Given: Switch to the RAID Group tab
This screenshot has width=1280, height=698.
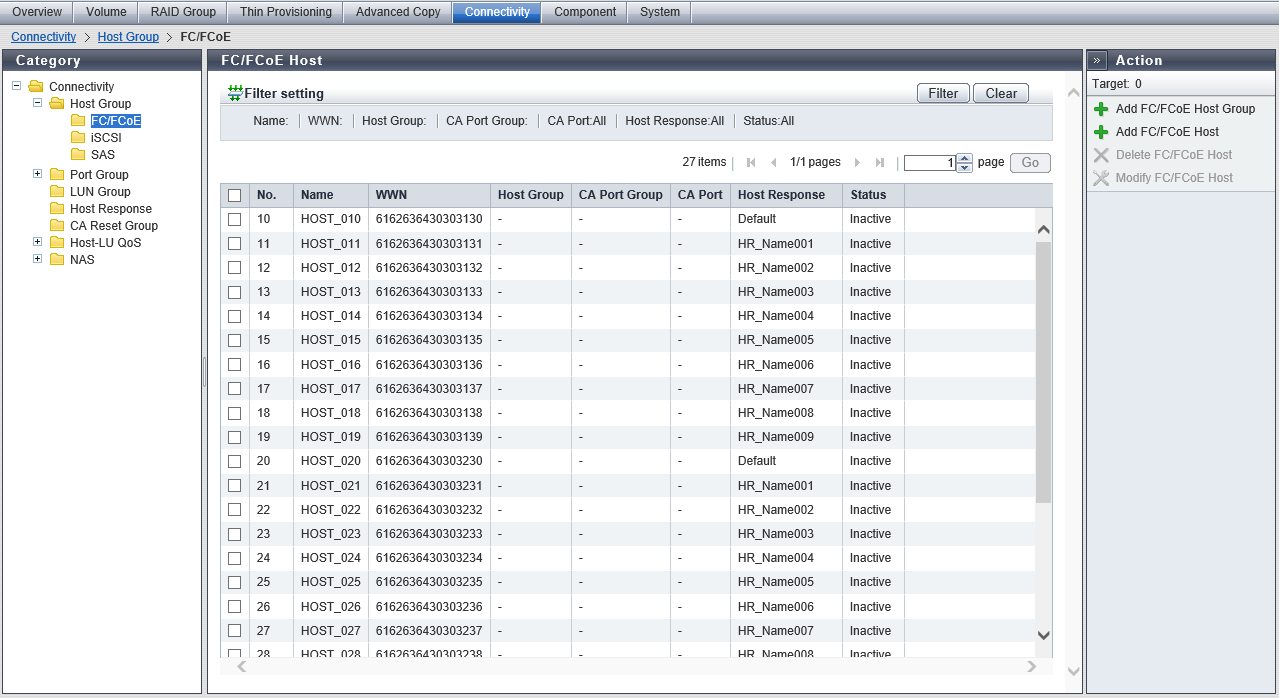Looking at the screenshot, I should 183,12.
